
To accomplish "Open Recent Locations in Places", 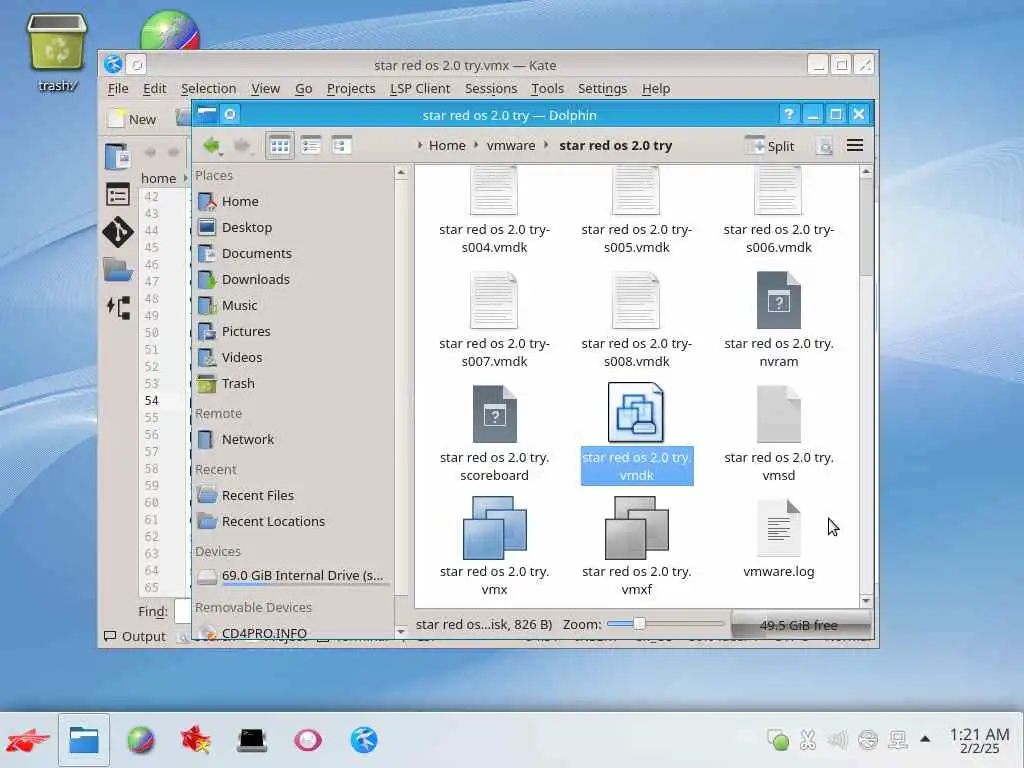I will pyautogui.click(x=294, y=522).
